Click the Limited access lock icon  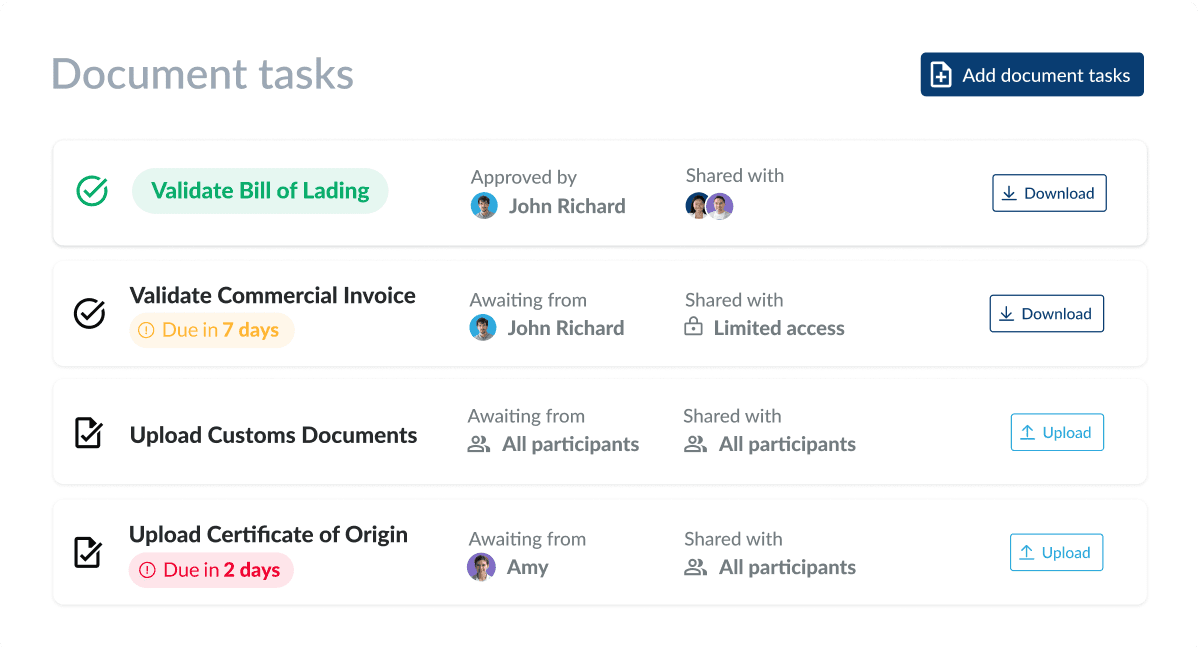(x=693, y=327)
